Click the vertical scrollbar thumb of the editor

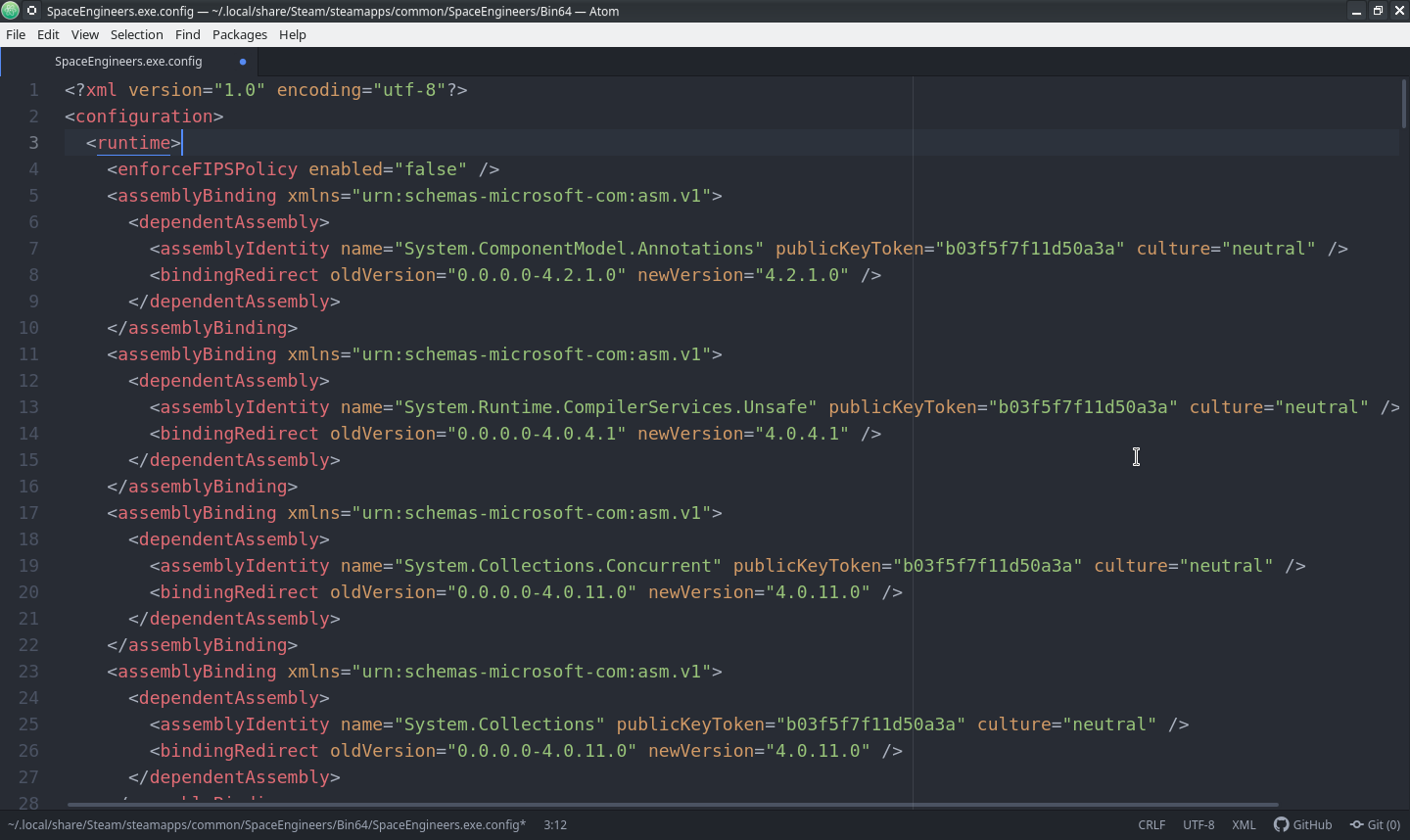1404,103
